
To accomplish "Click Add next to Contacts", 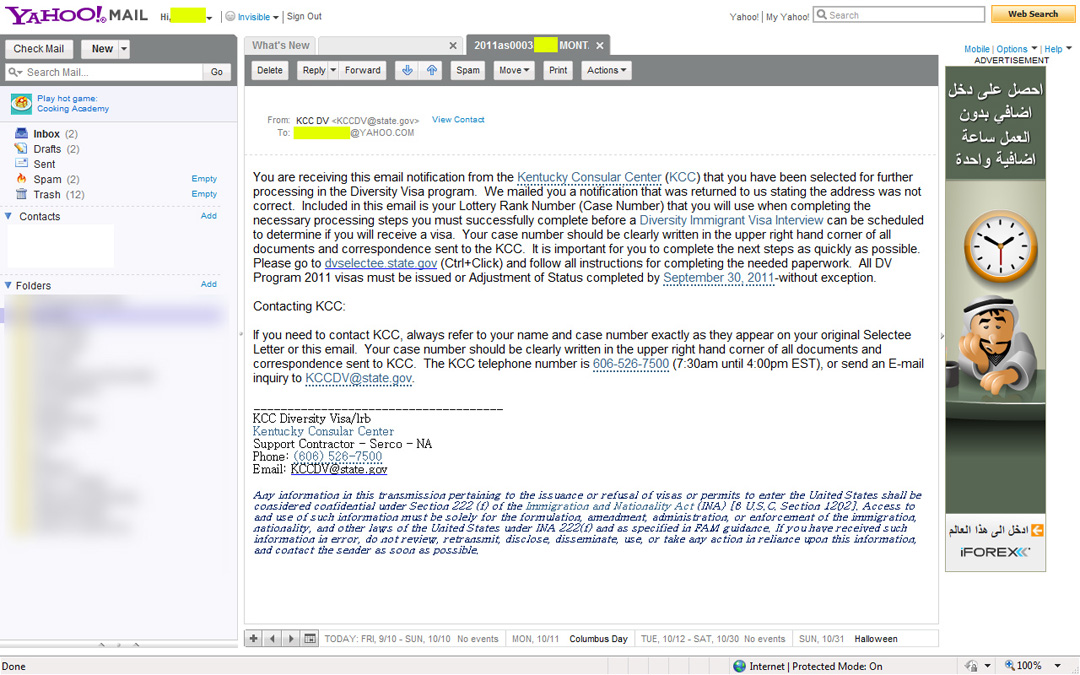I will 209,216.
